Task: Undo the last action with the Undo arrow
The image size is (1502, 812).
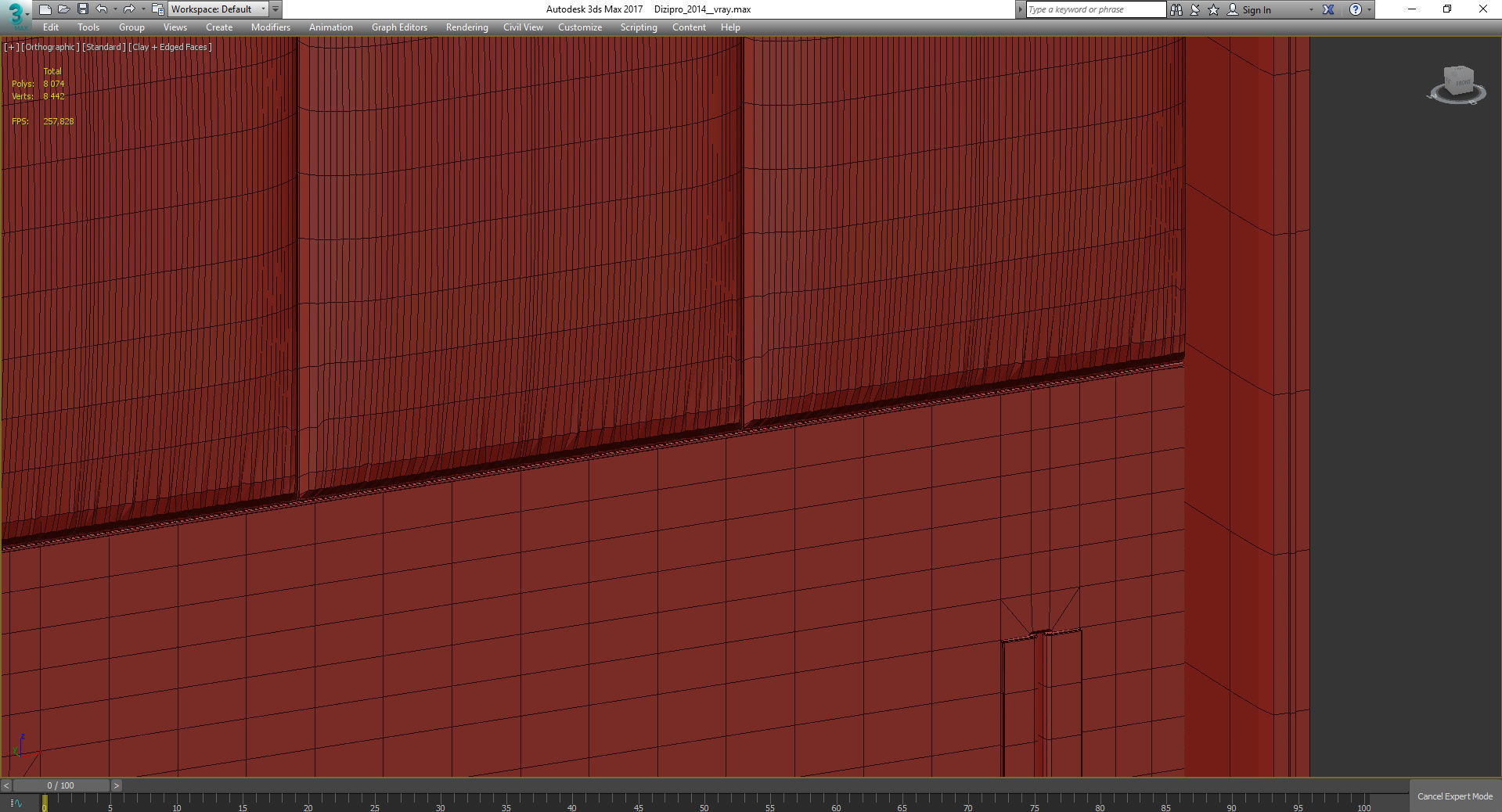Action: [x=102, y=9]
